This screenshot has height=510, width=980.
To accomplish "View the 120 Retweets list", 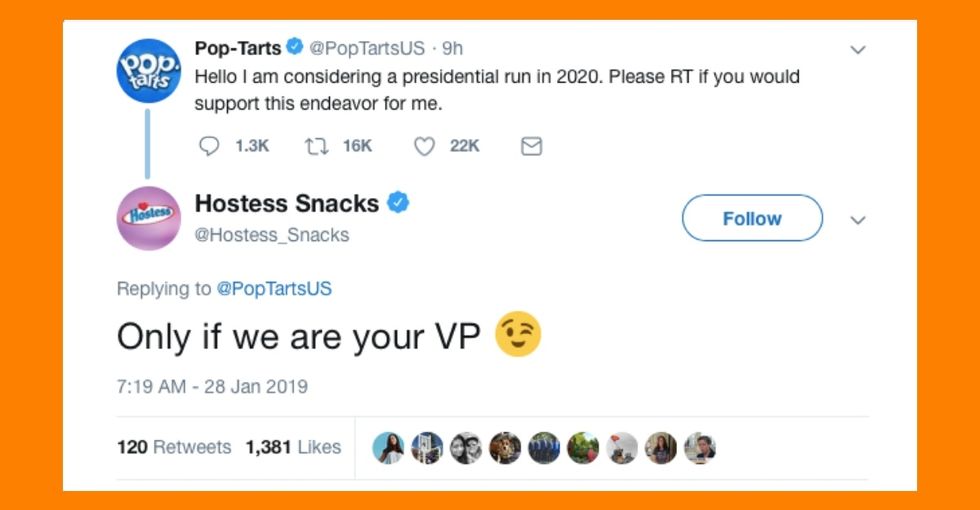I will (174, 447).
